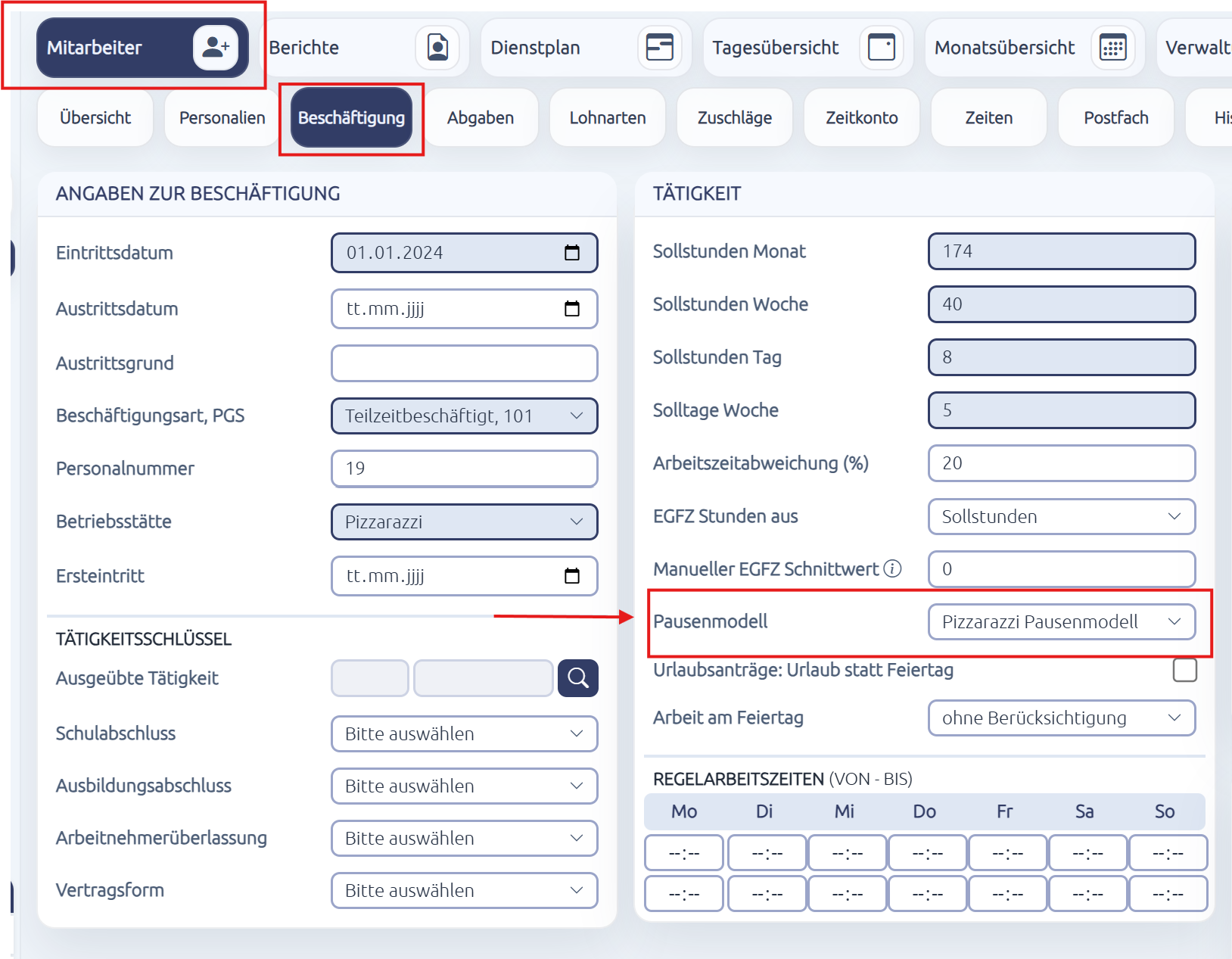
Task: Click the Austrittsdatum date field
Action: coord(465,309)
